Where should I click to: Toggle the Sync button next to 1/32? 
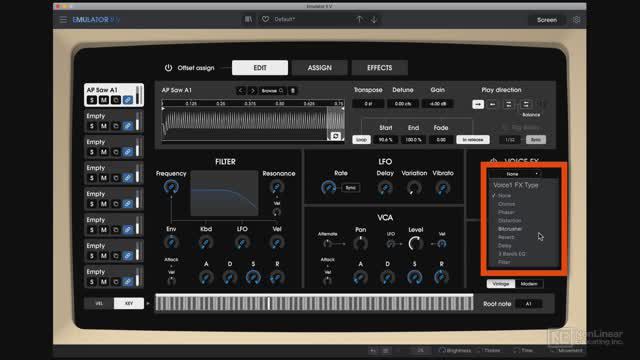coord(536,140)
